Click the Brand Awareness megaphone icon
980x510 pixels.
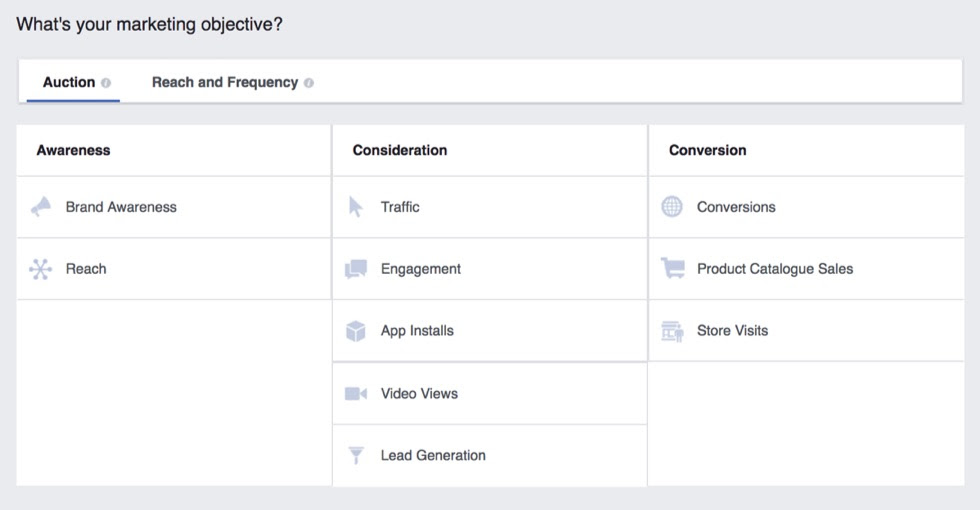click(41, 207)
